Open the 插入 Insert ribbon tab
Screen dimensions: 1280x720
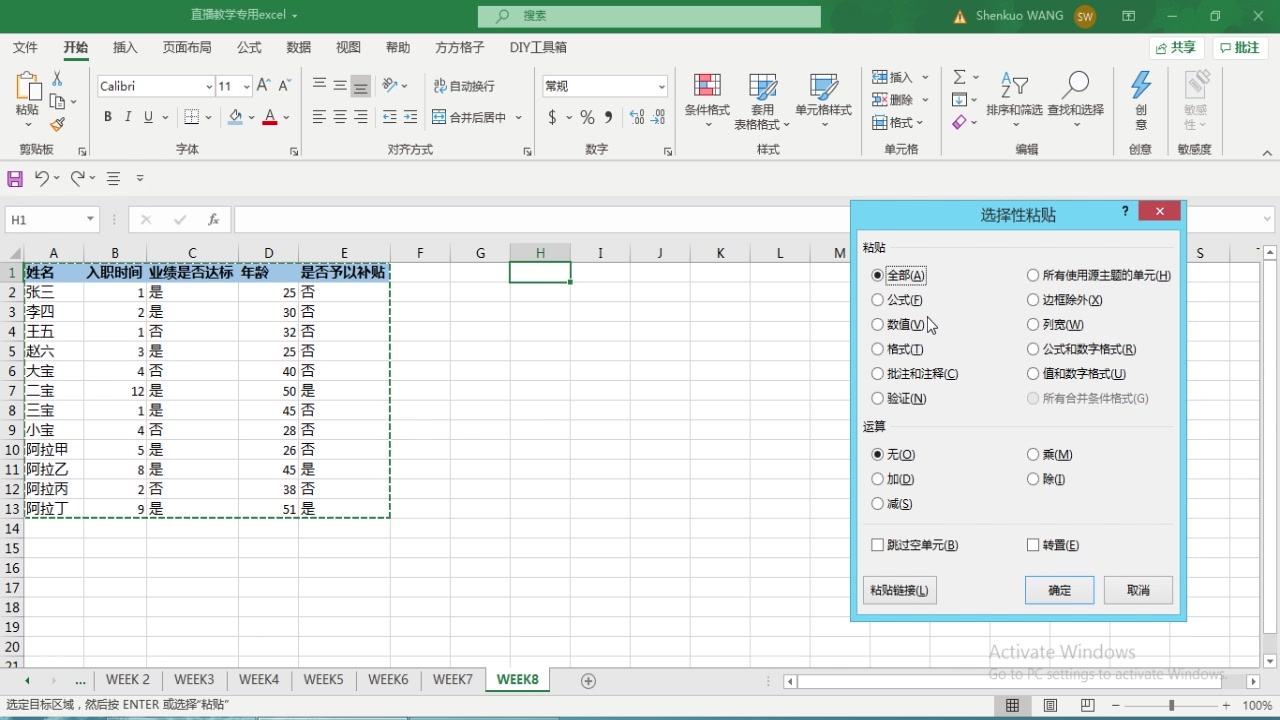pos(125,47)
